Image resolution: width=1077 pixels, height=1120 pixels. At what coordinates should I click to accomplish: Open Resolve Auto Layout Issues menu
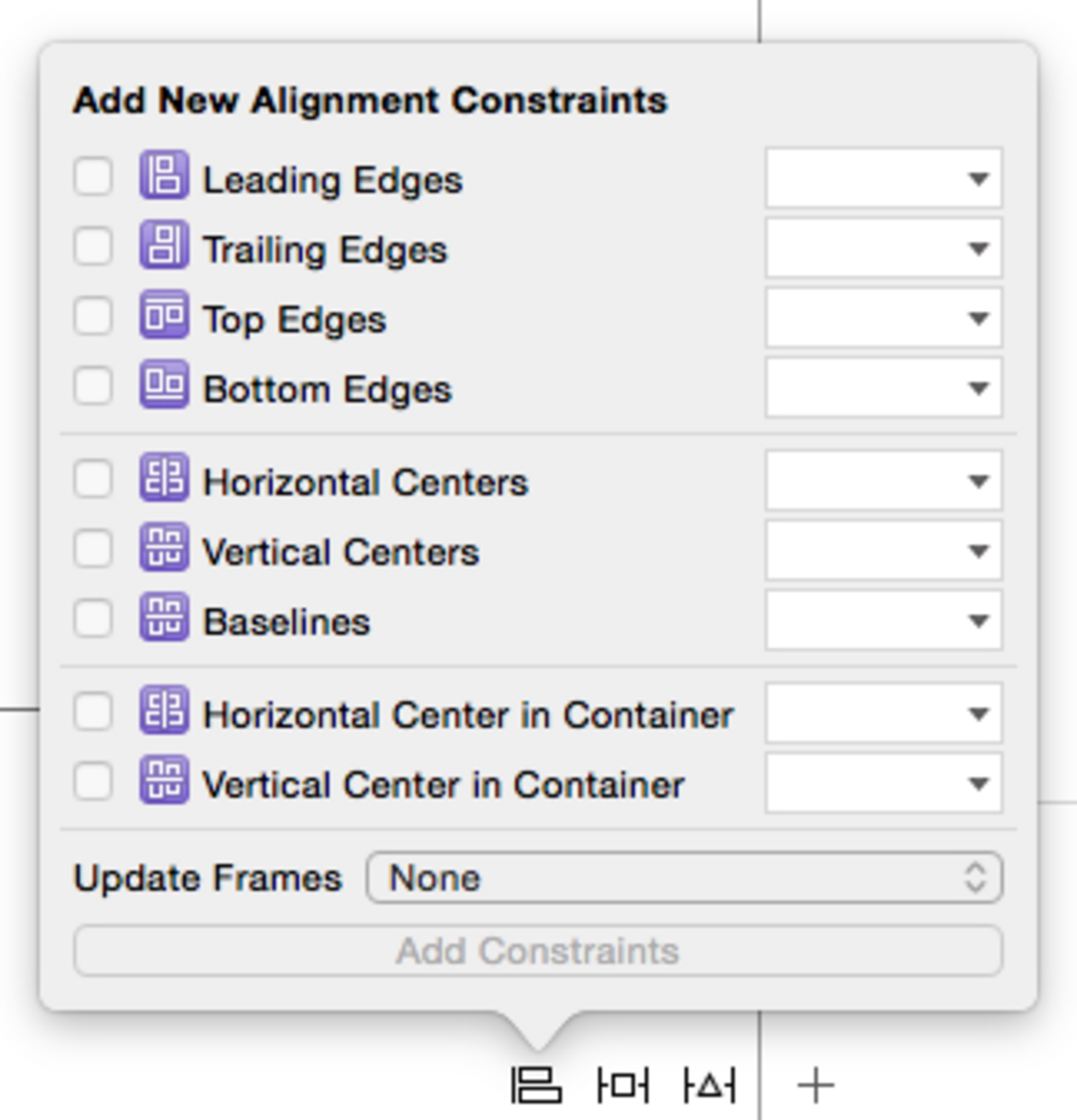709,1084
